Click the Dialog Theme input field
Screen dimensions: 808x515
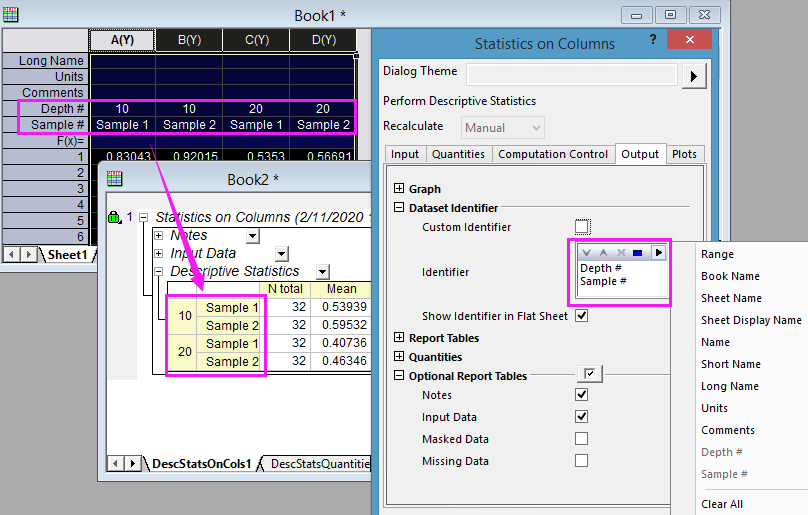coord(572,75)
